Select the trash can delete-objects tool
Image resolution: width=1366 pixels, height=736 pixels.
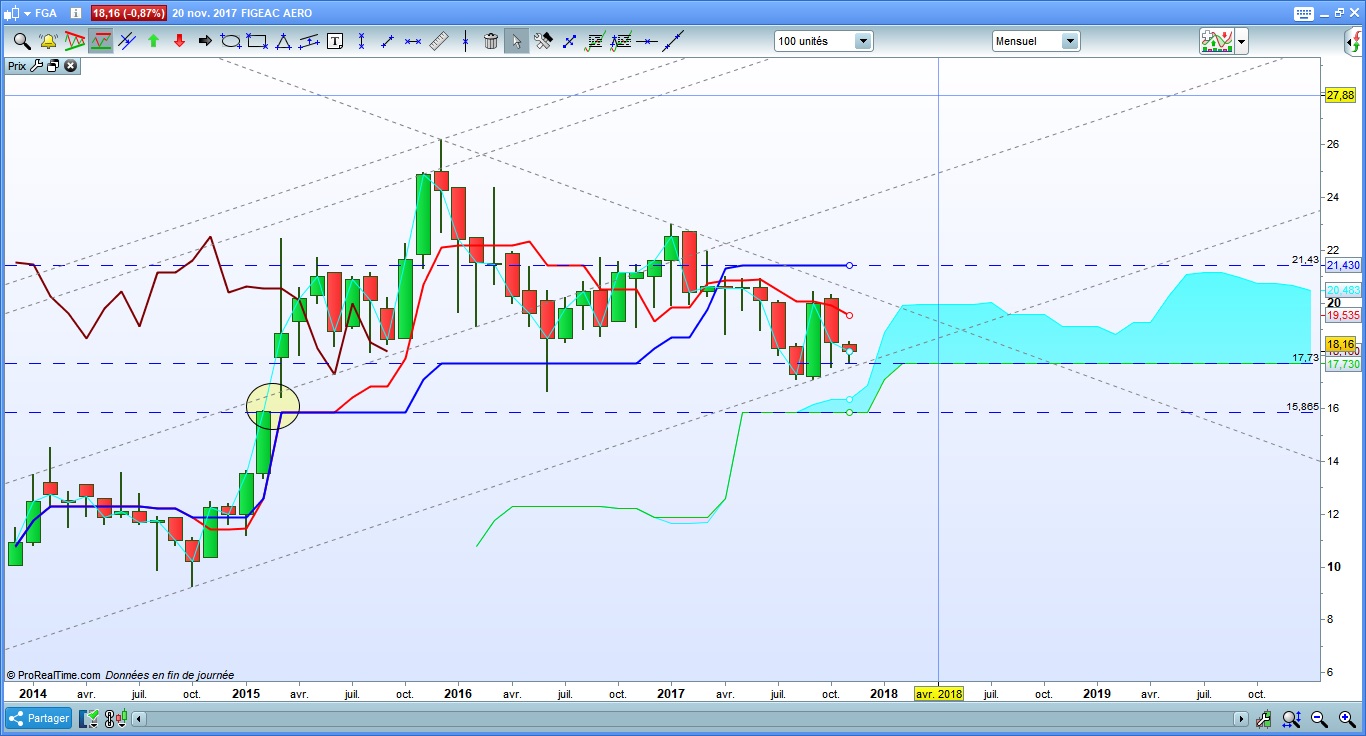tap(491, 41)
